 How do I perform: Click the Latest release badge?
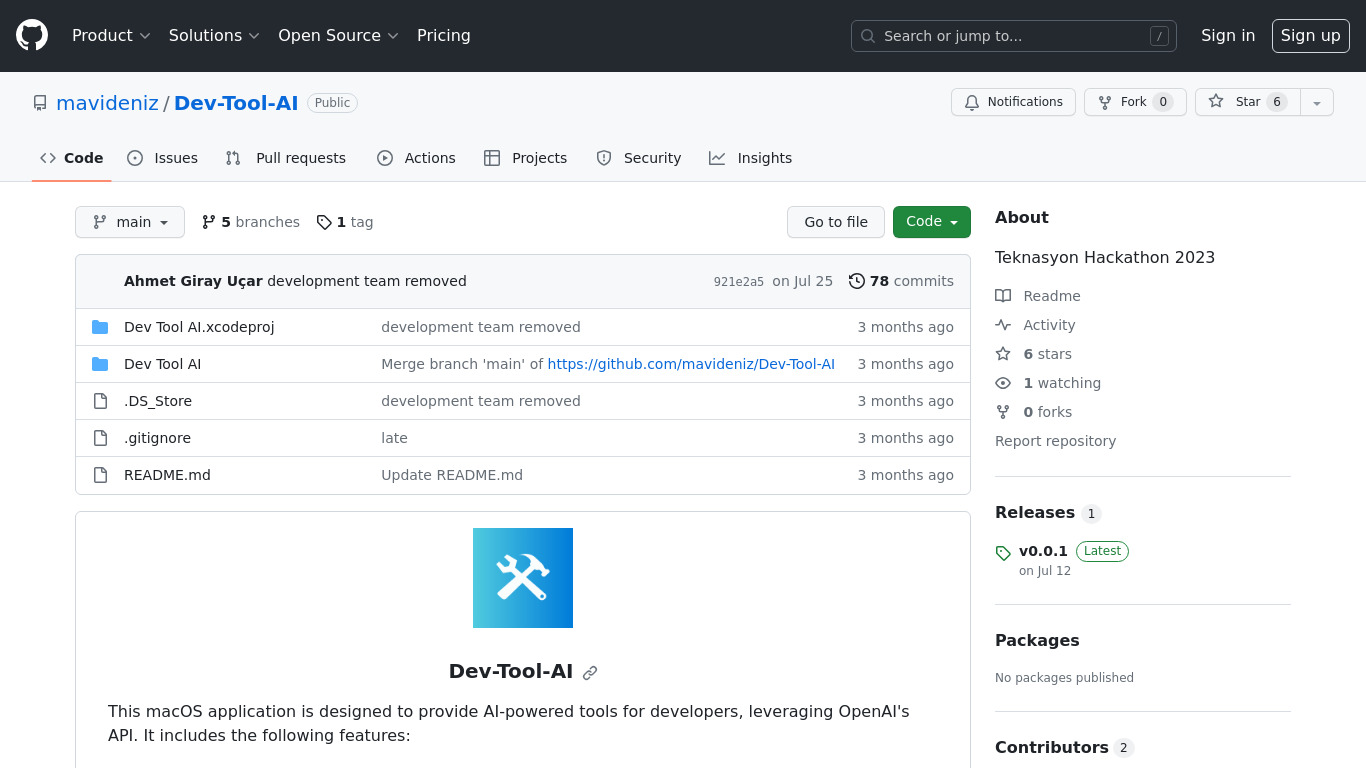pyautogui.click(x=1102, y=551)
